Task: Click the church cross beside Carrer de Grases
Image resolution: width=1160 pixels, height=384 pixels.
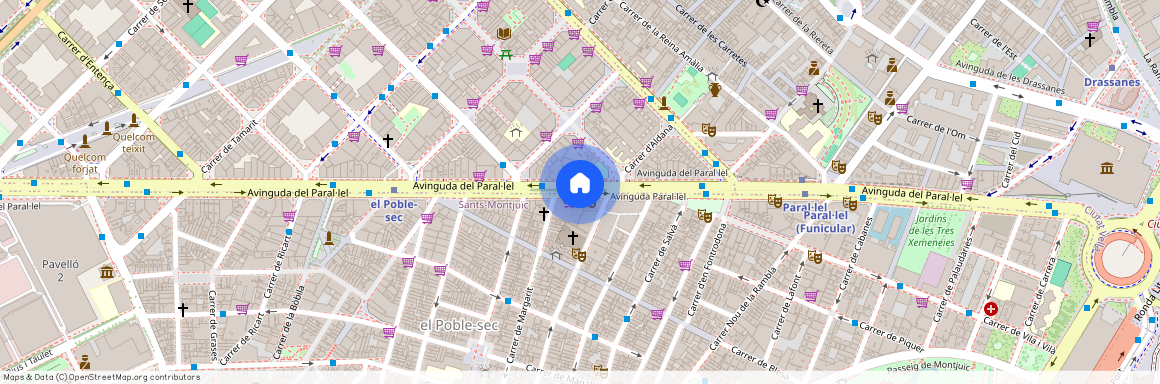Action: point(183,309)
